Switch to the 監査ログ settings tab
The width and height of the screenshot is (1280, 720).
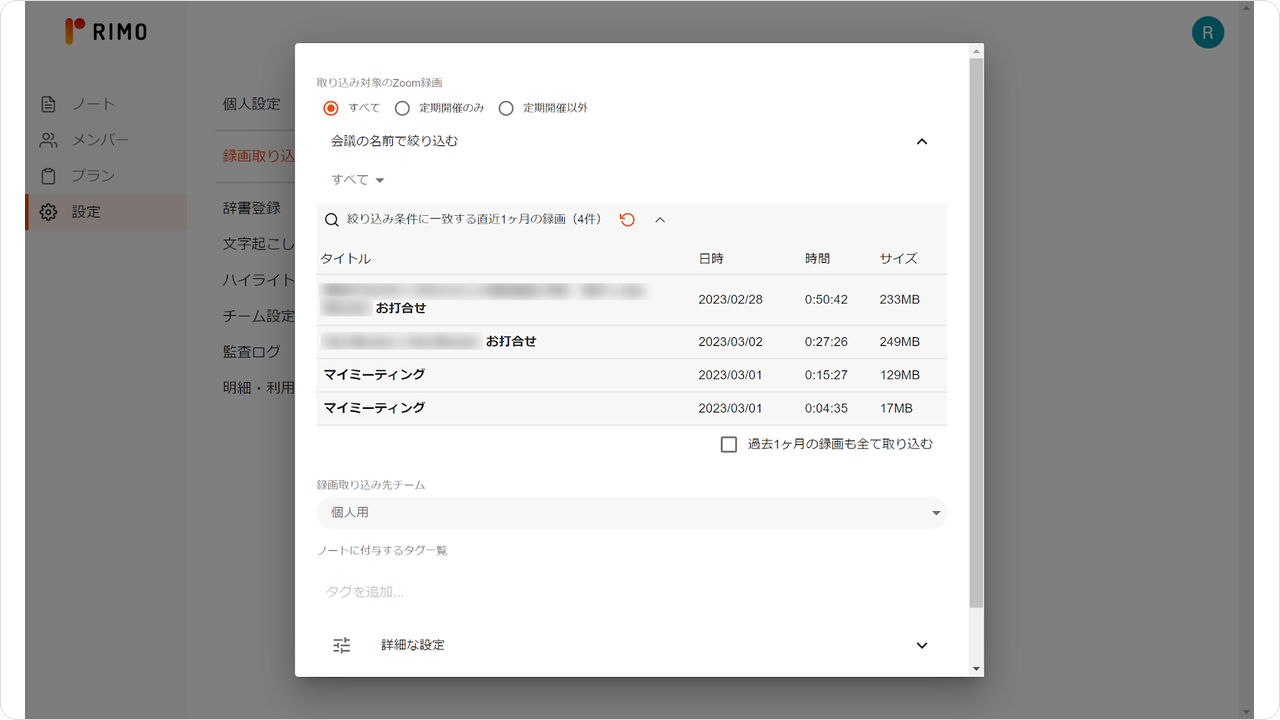[x=252, y=352]
